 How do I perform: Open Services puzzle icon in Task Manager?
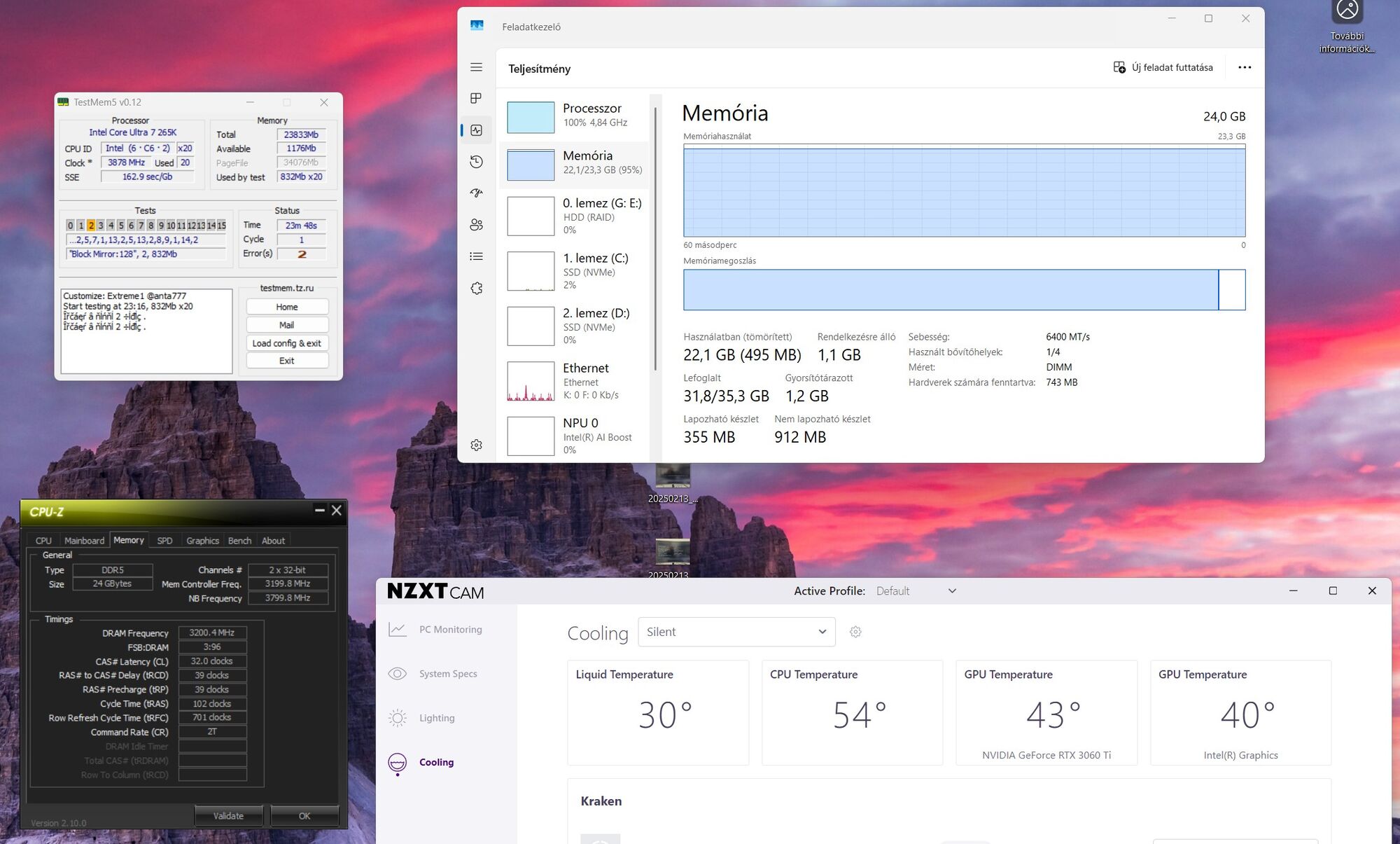[x=476, y=289]
